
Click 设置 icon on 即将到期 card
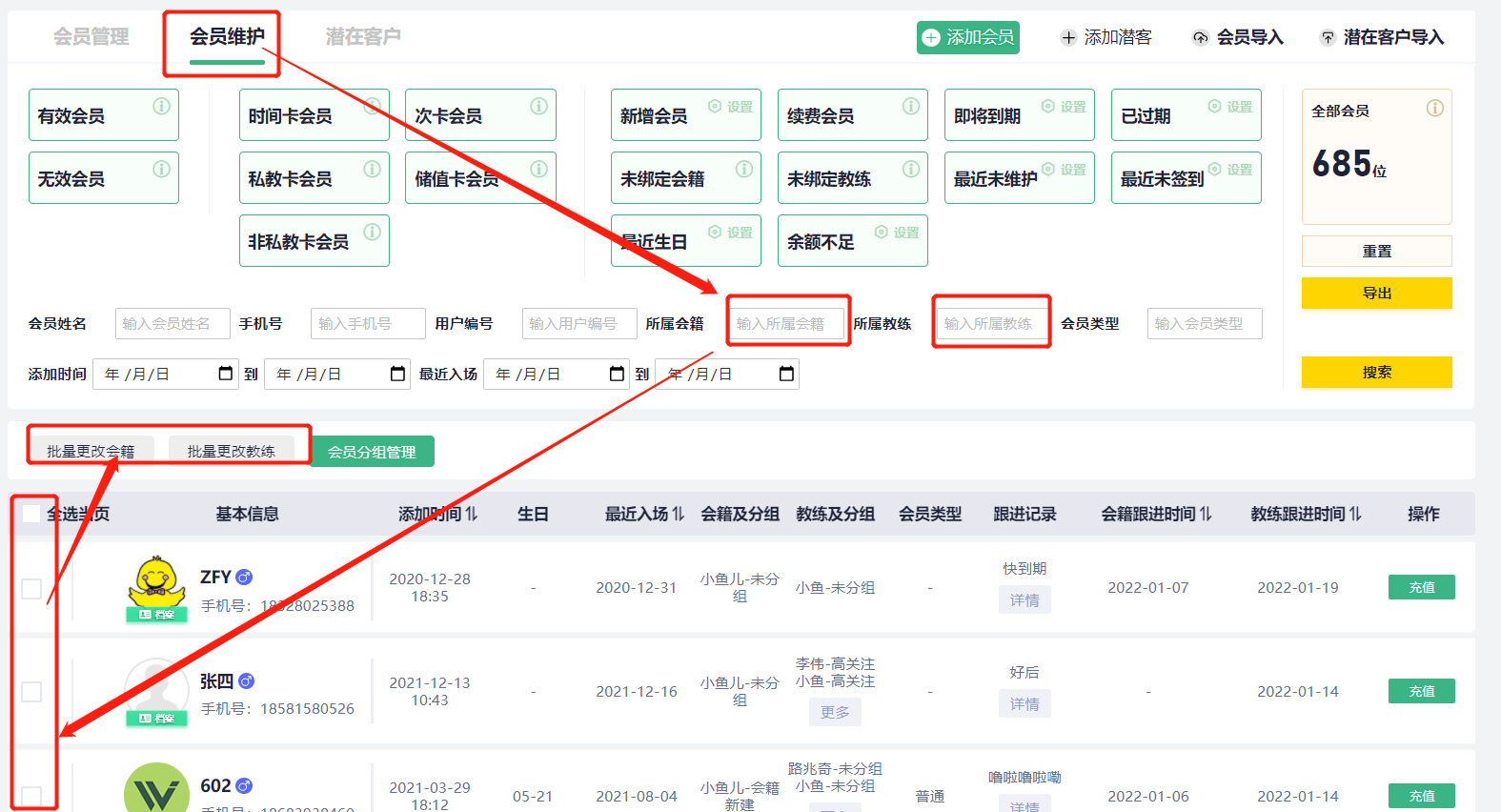pos(1048,107)
